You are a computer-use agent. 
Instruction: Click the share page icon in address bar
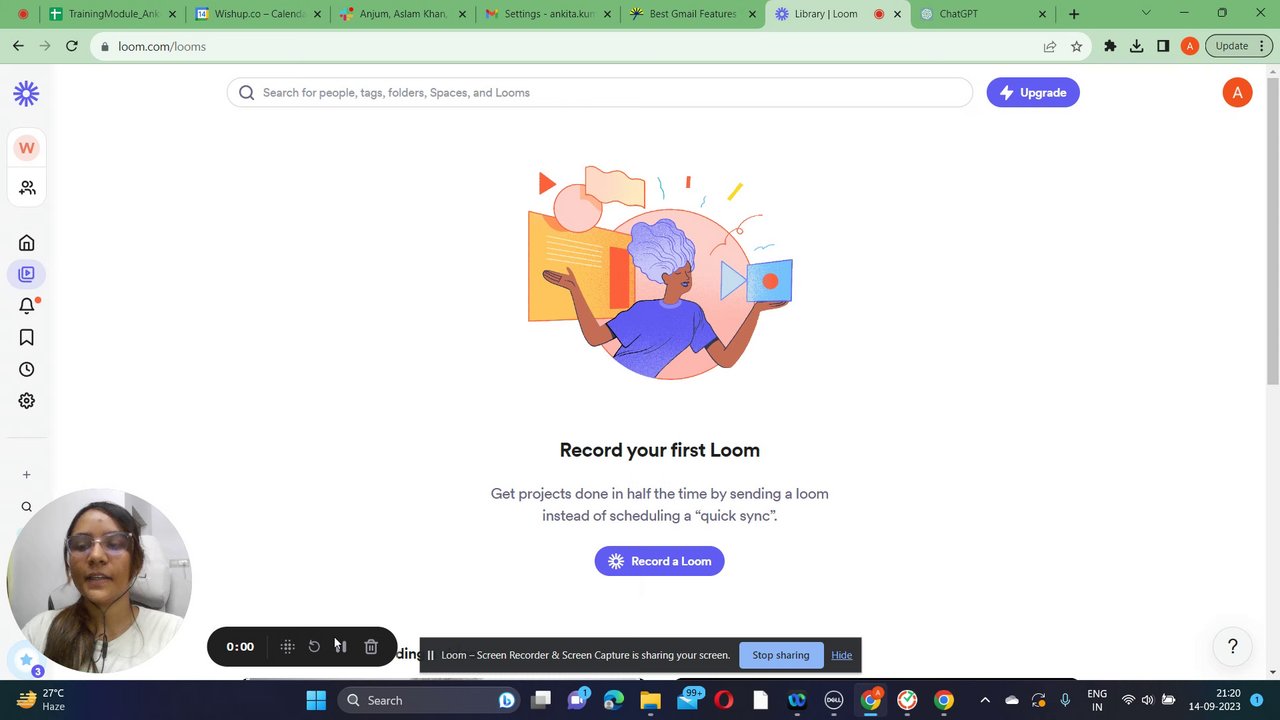pyautogui.click(x=1049, y=46)
